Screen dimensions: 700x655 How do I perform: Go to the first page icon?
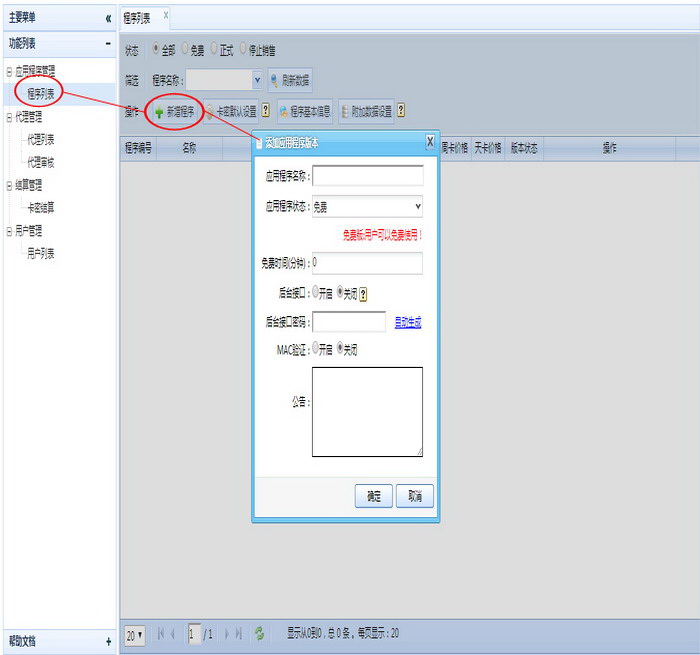pos(161,634)
